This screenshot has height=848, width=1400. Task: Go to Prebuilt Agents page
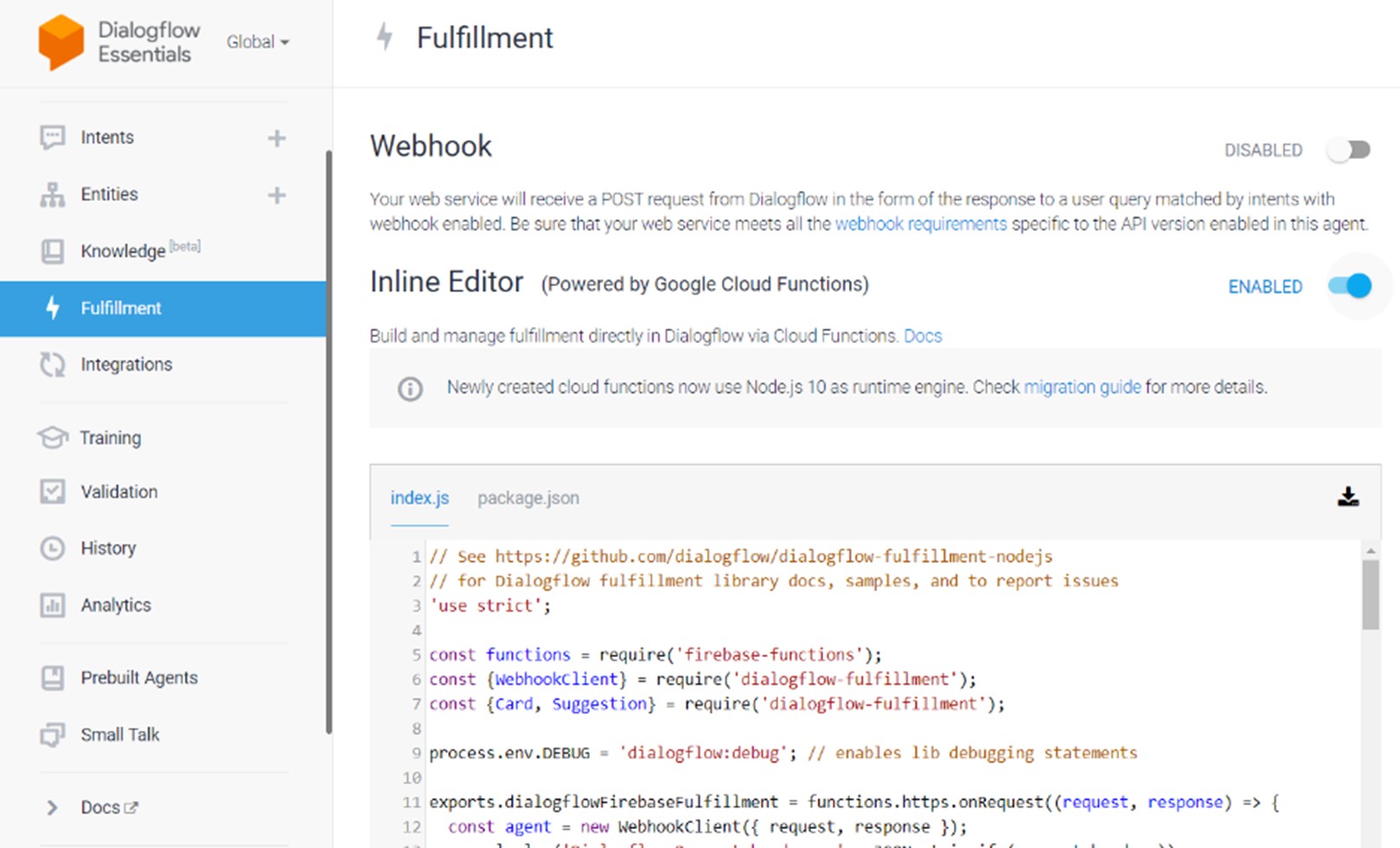[x=138, y=678]
